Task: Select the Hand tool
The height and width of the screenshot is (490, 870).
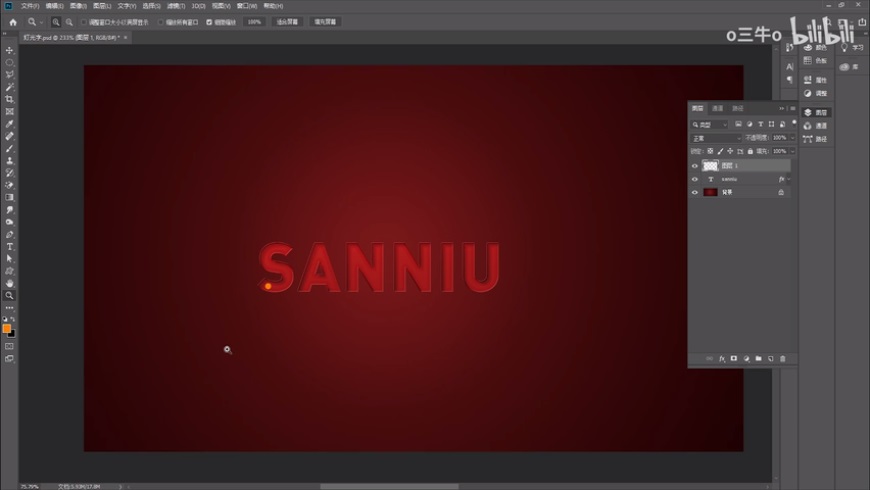Action: click(x=10, y=283)
